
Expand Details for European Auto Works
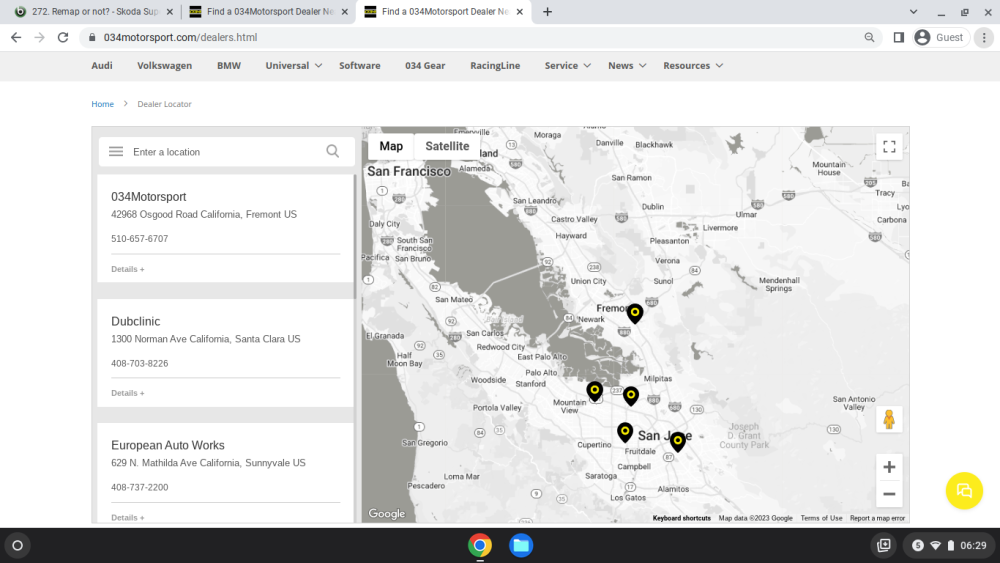(128, 517)
